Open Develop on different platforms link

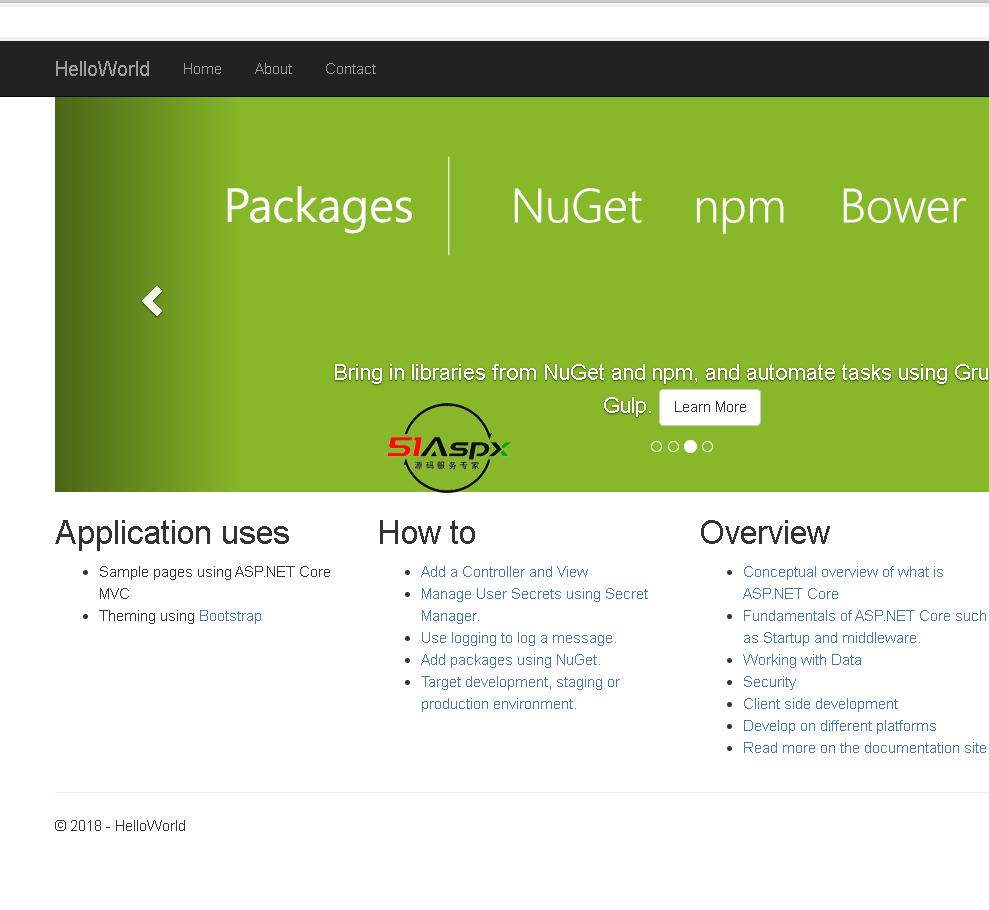840,726
